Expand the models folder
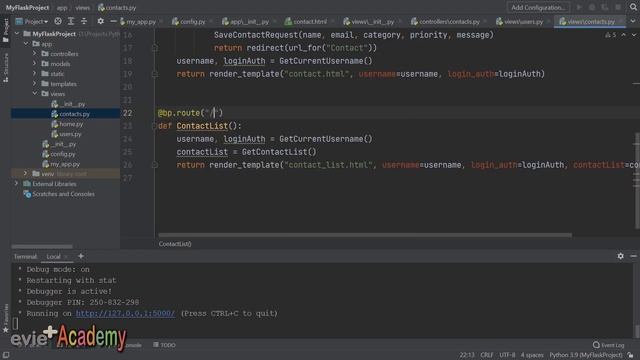Viewport: 640px width, 360px height. point(35,64)
